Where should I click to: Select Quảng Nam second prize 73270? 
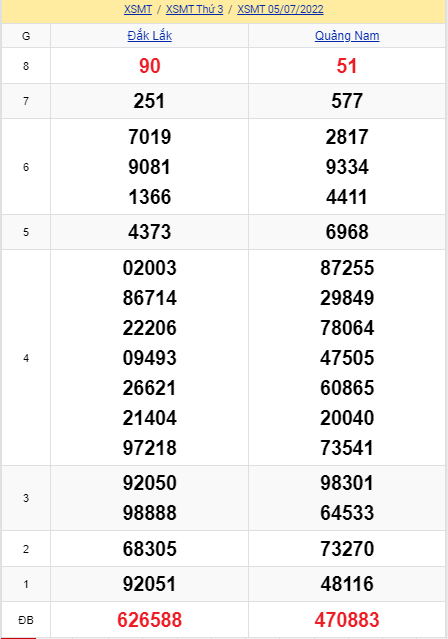coord(347,549)
